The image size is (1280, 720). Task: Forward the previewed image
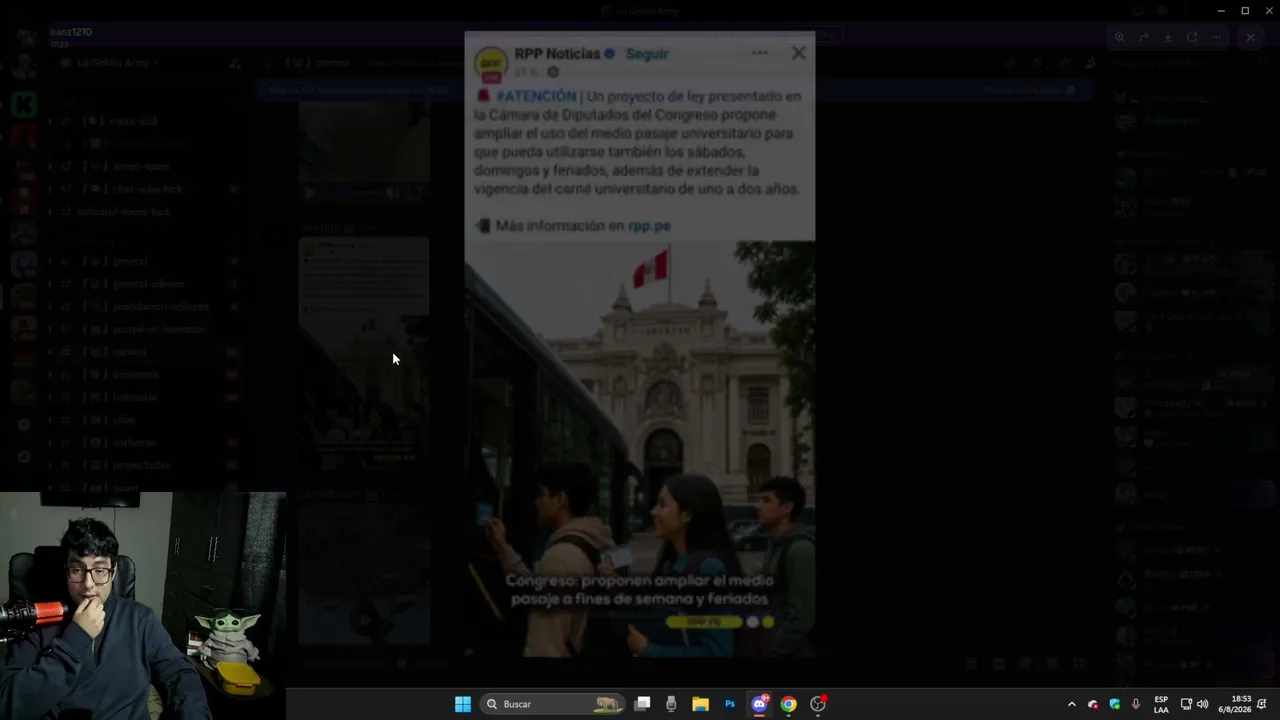coord(1144,37)
